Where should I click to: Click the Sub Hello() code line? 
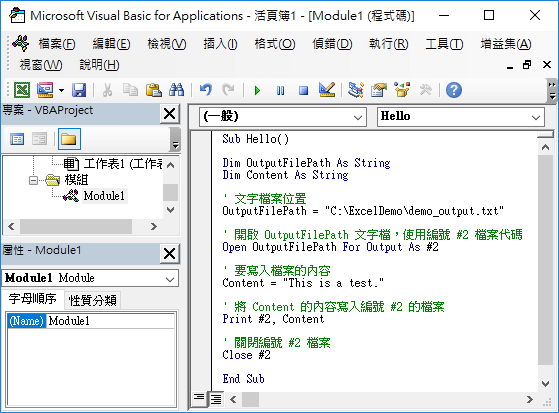point(255,139)
